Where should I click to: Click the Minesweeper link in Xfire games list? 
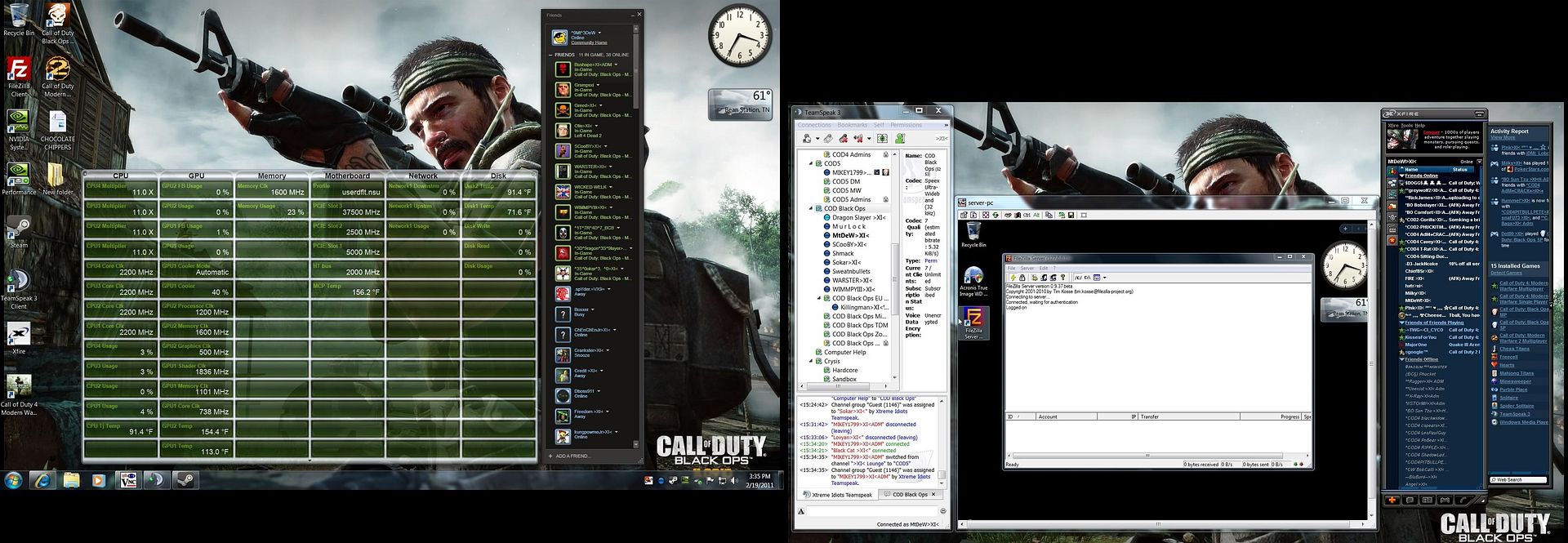1516,381
